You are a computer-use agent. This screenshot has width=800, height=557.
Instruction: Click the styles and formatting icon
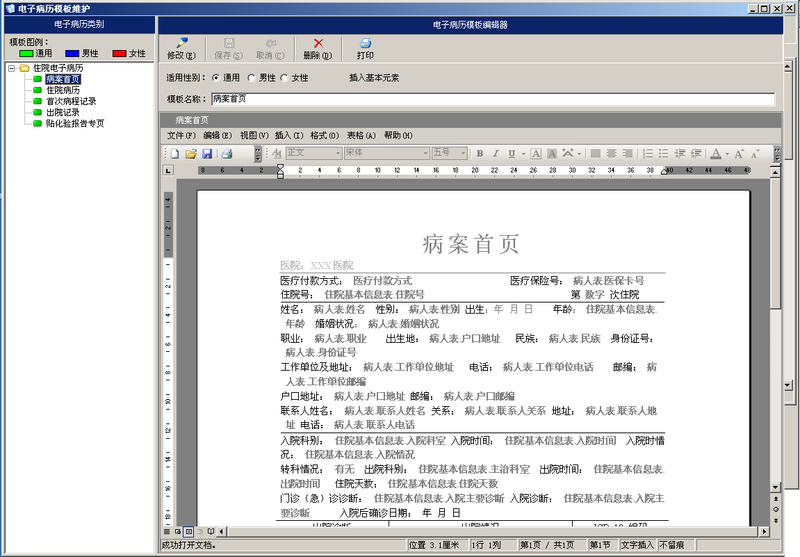pos(277,153)
